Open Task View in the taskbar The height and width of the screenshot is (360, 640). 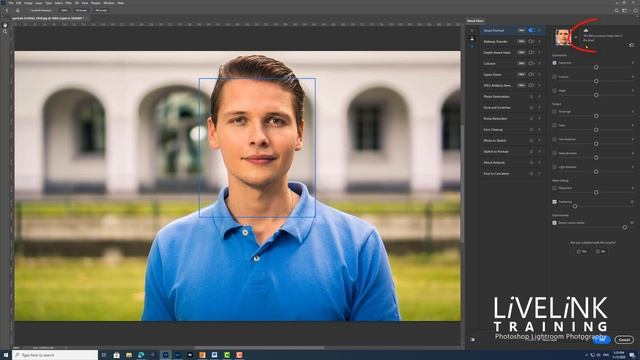click(x=104, y=355)
